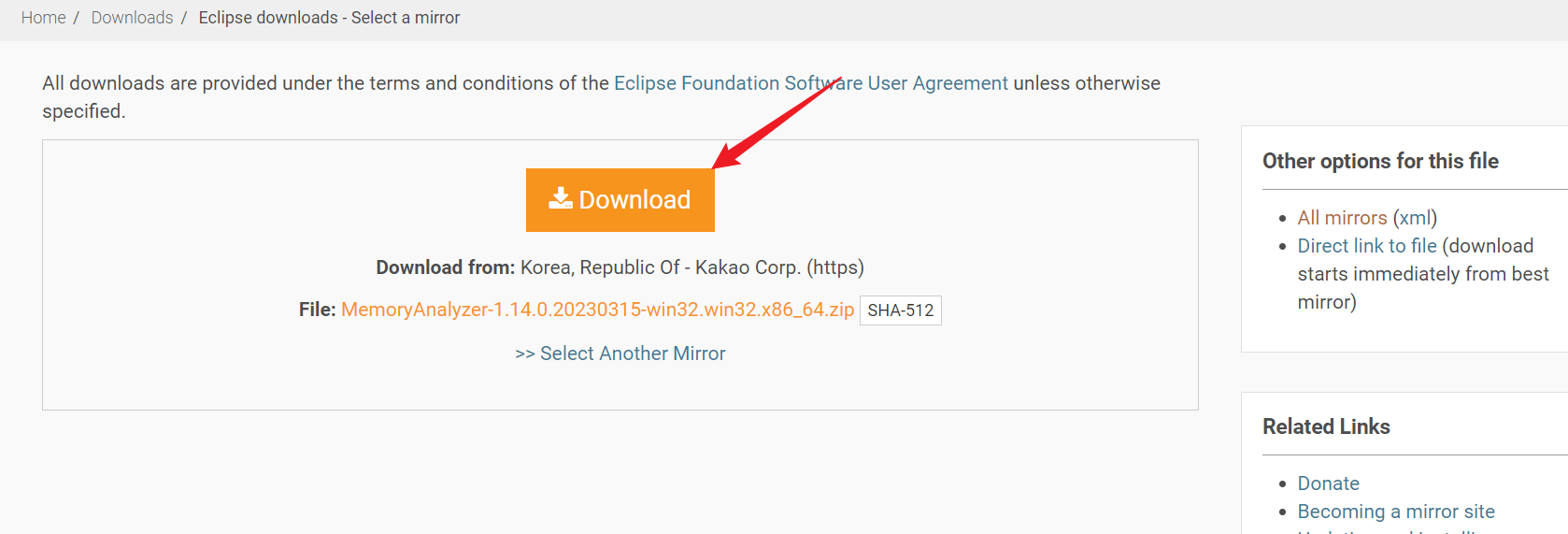Viewport: 1568px width, 534px height.
Task: Click the download tray icon on the orange button
Action: (561, 198)
